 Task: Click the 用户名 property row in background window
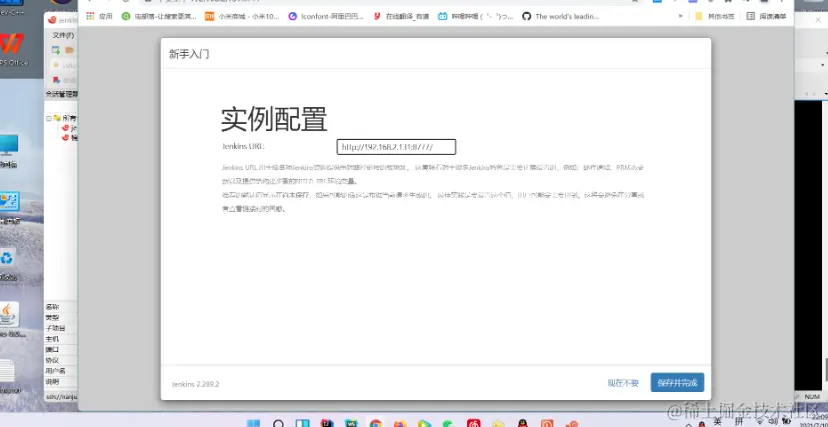pyautogui.click(x=61, y=371)
